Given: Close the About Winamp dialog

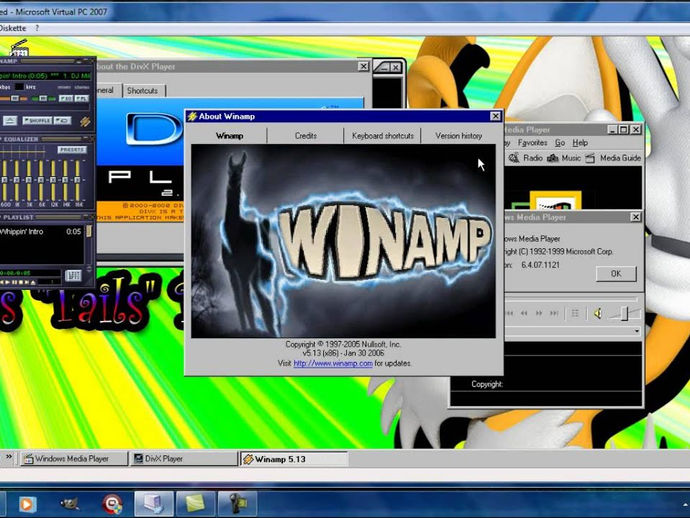Looking at the screenshot, I should 495,116.
